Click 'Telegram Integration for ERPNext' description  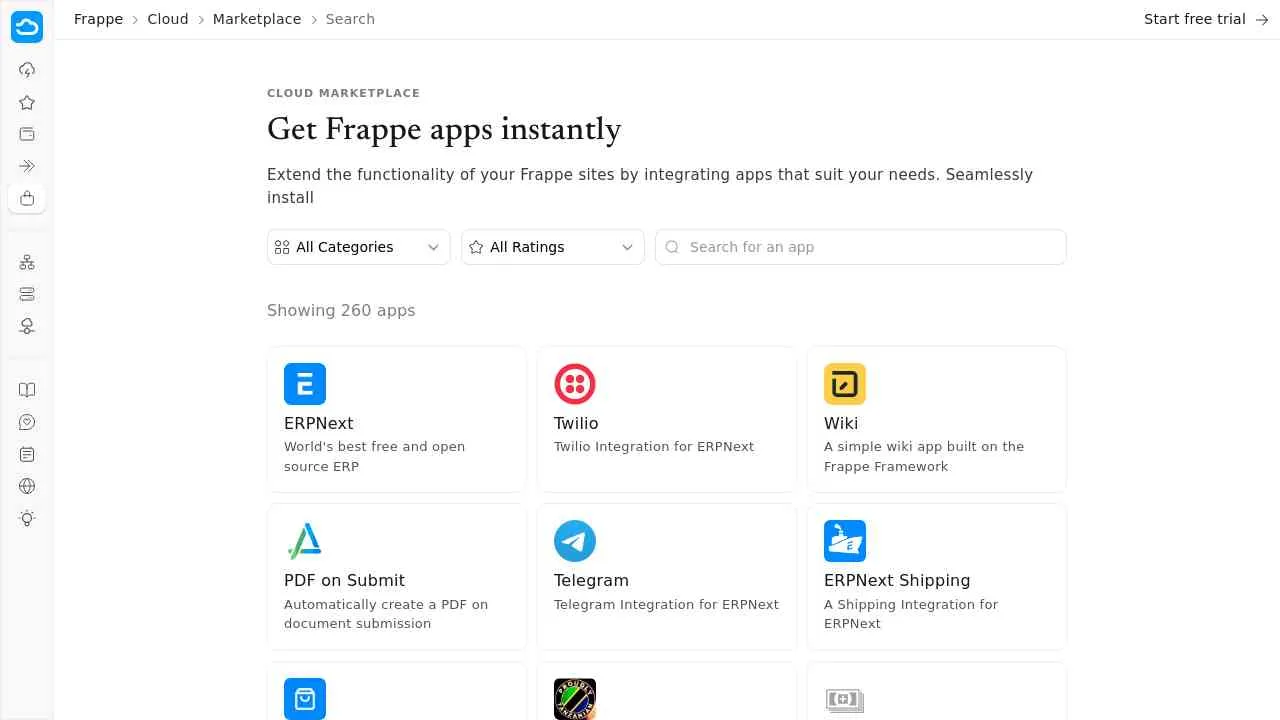(666, 604)
